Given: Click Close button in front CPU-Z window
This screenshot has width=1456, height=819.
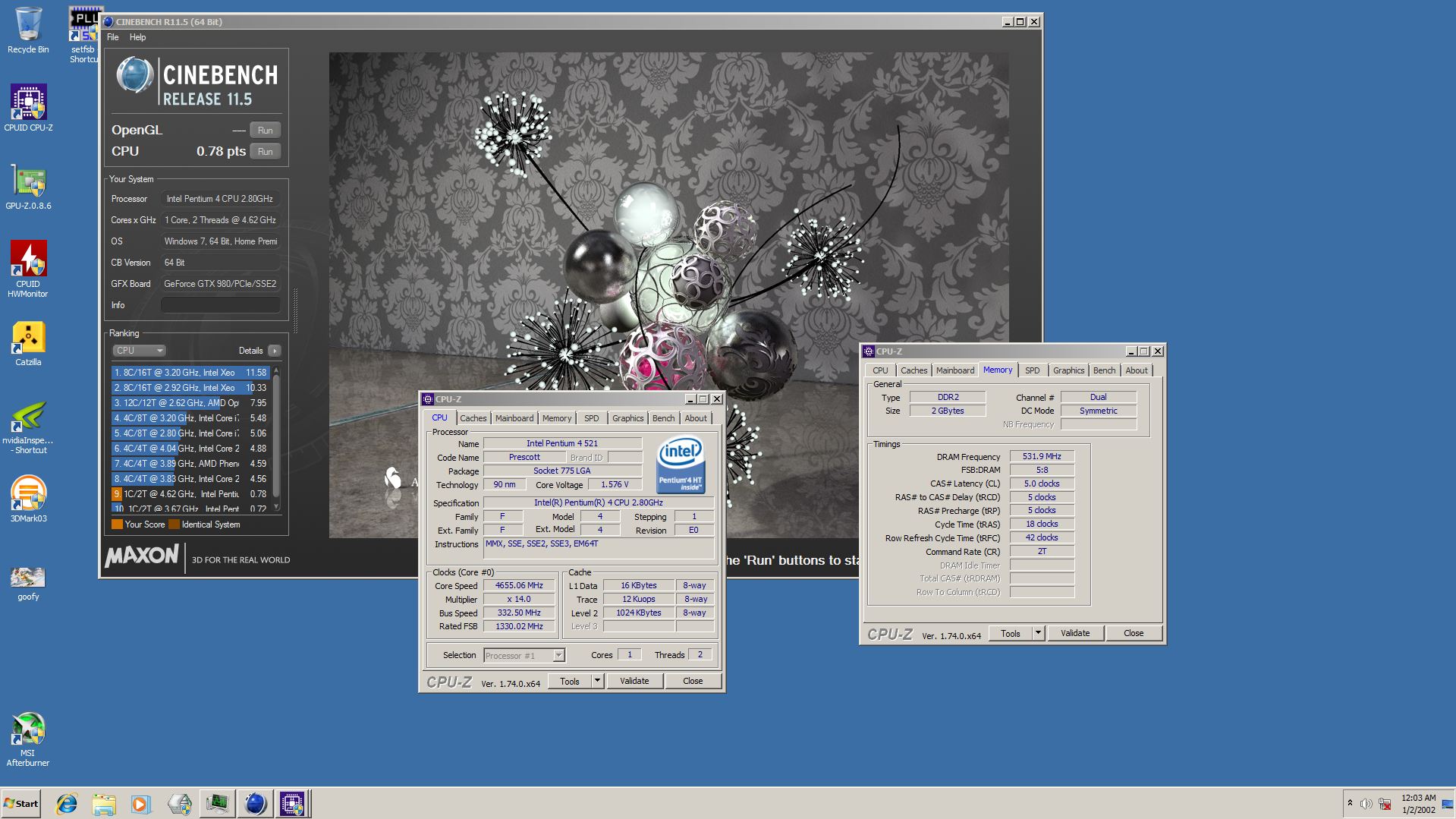Looking at the screenshot, I should pos(693,682).
